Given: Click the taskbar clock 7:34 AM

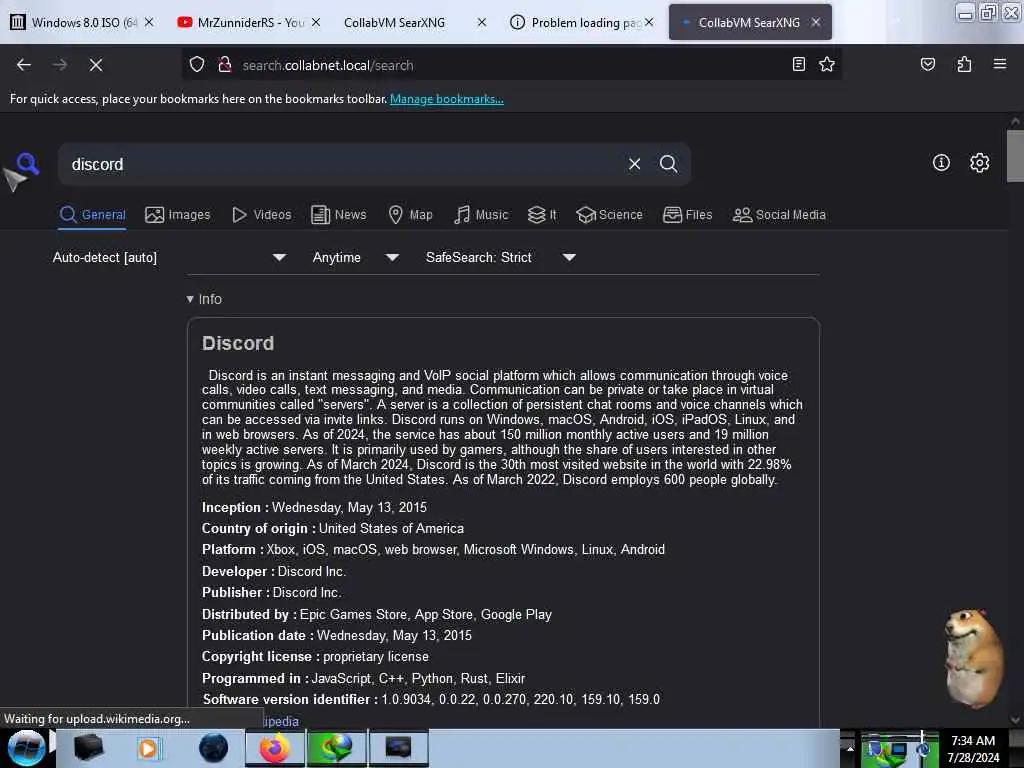Looking at the screenshot, I should click(973, 741).
